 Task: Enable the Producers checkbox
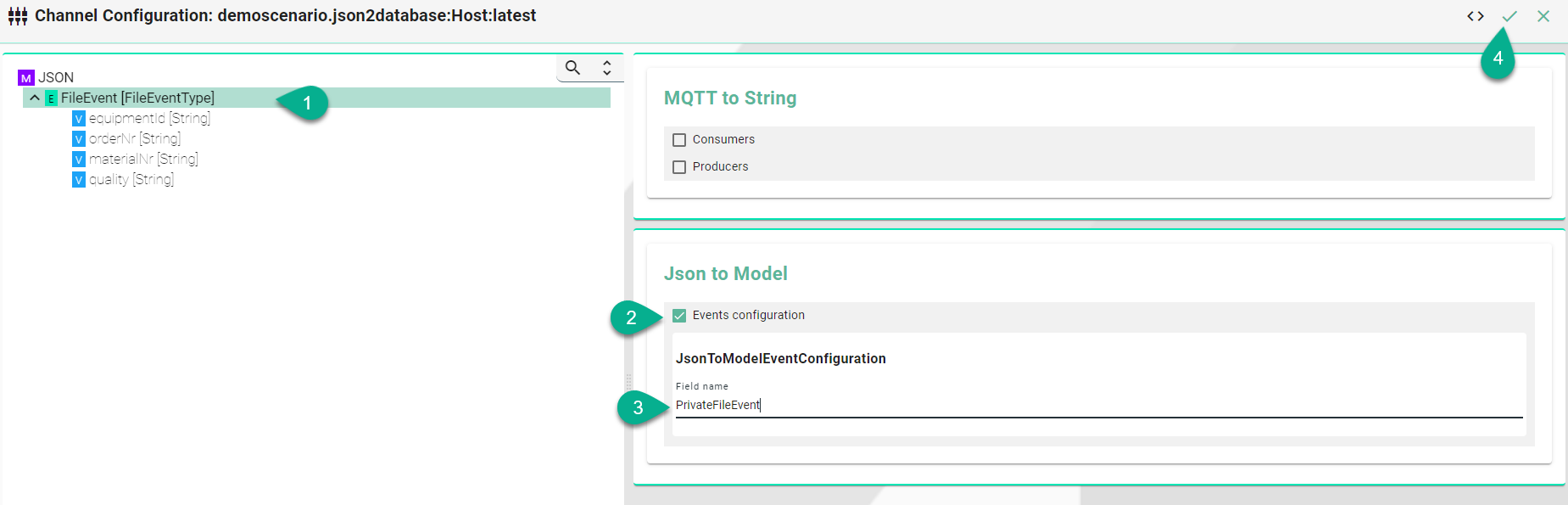[x=679, y=167]
